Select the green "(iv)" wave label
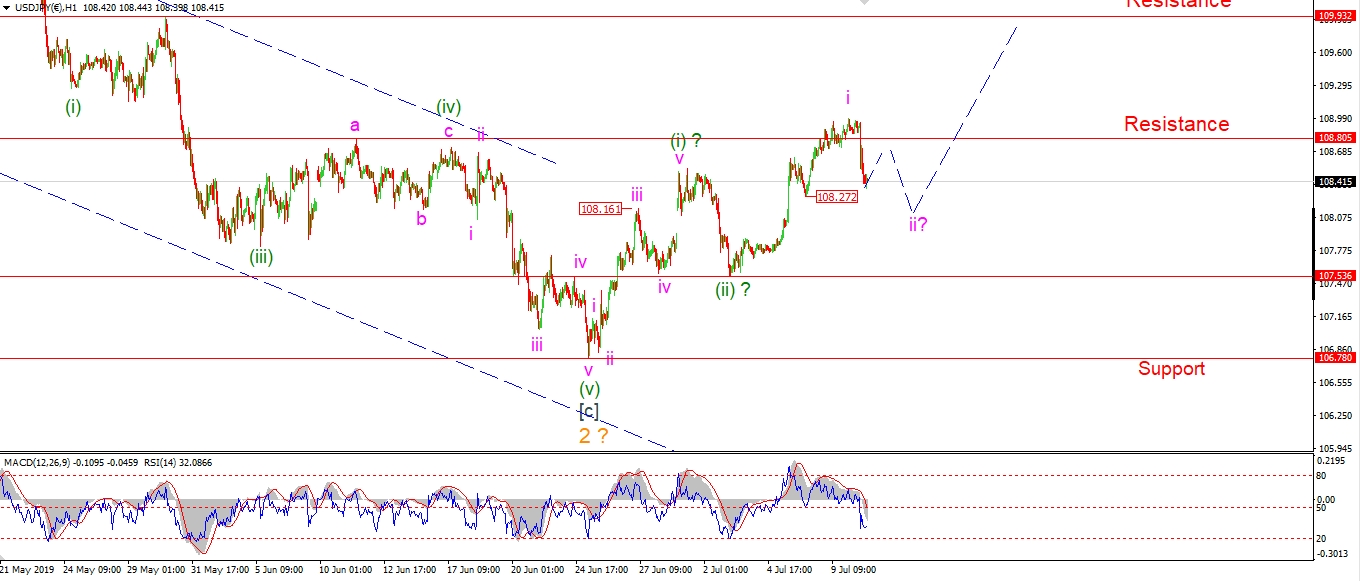 [448, 106]
